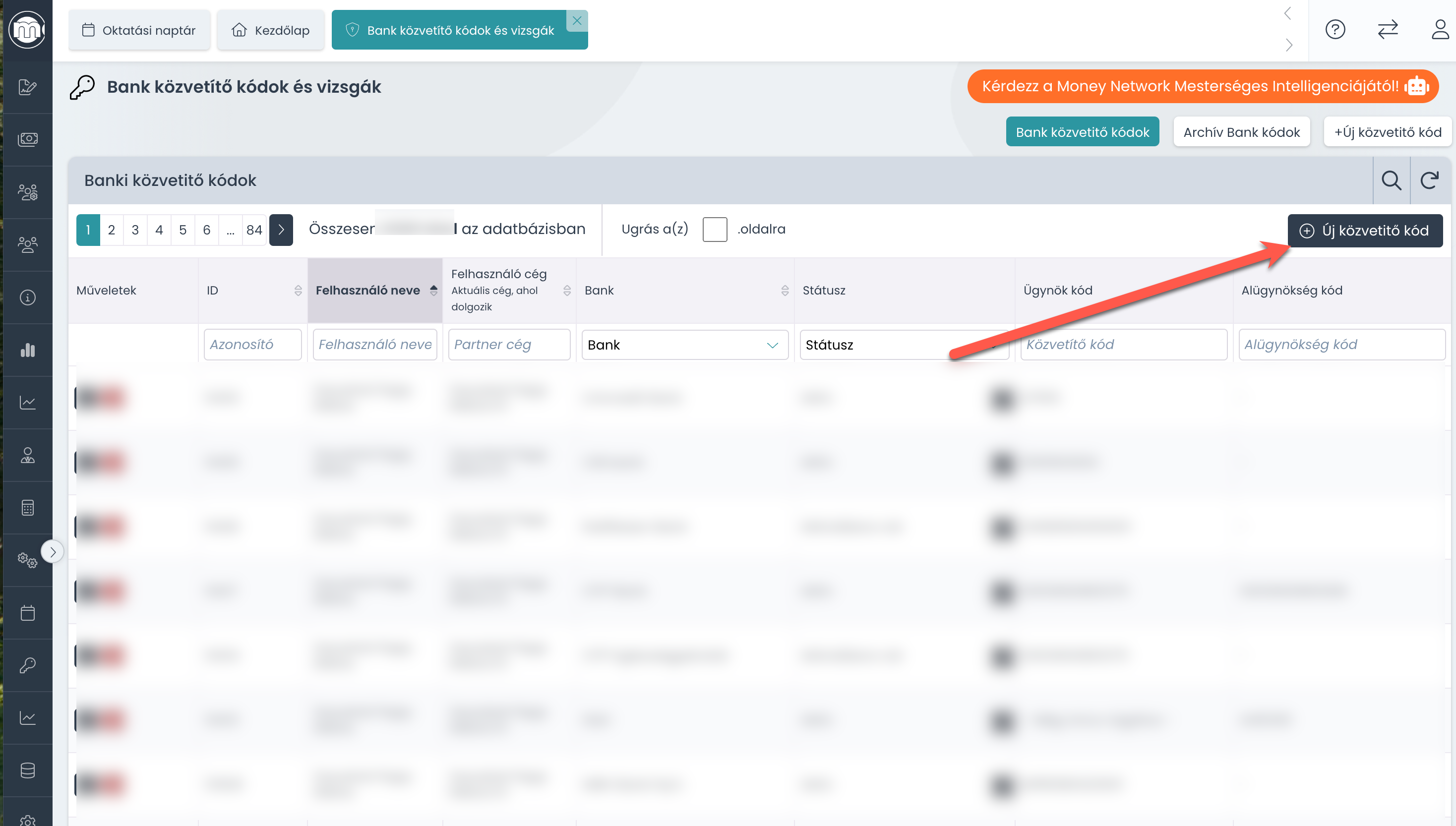Click the money banknote sidebar icon
This screenshot has width=1456, height=826.
click(27, 139)
